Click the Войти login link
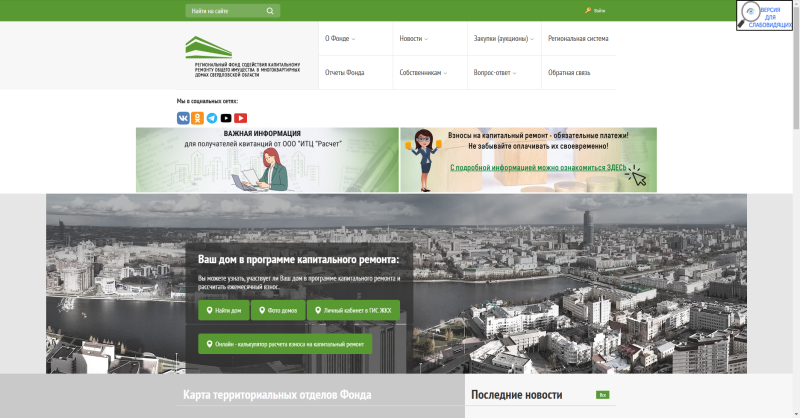 point(599,11)
